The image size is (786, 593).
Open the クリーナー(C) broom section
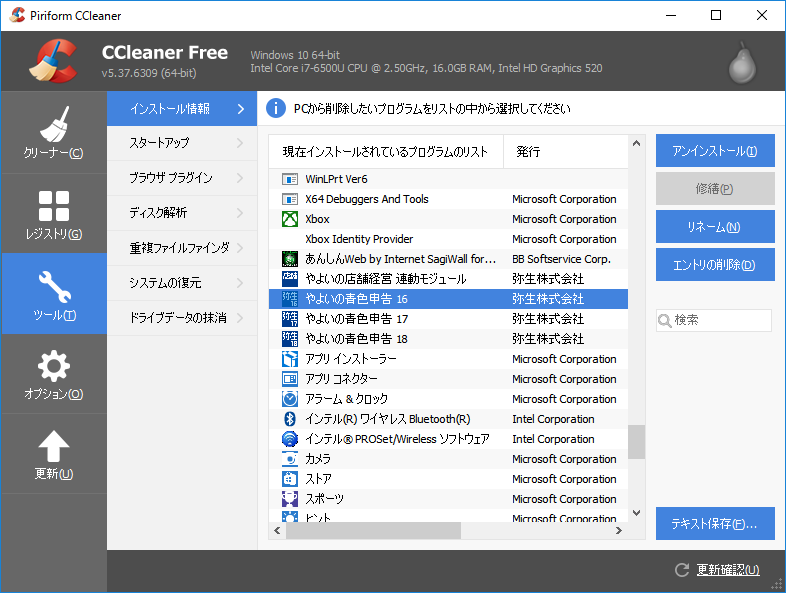(x=54, y=133)
